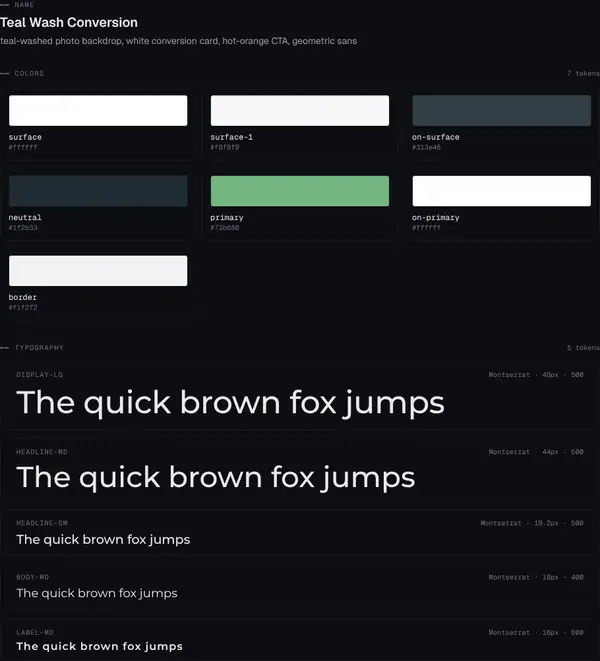This screenshot has height=661, width=600.
Task: Click the LABEL-MD type label
Action: pyautogui.click(x=35, y=632)
